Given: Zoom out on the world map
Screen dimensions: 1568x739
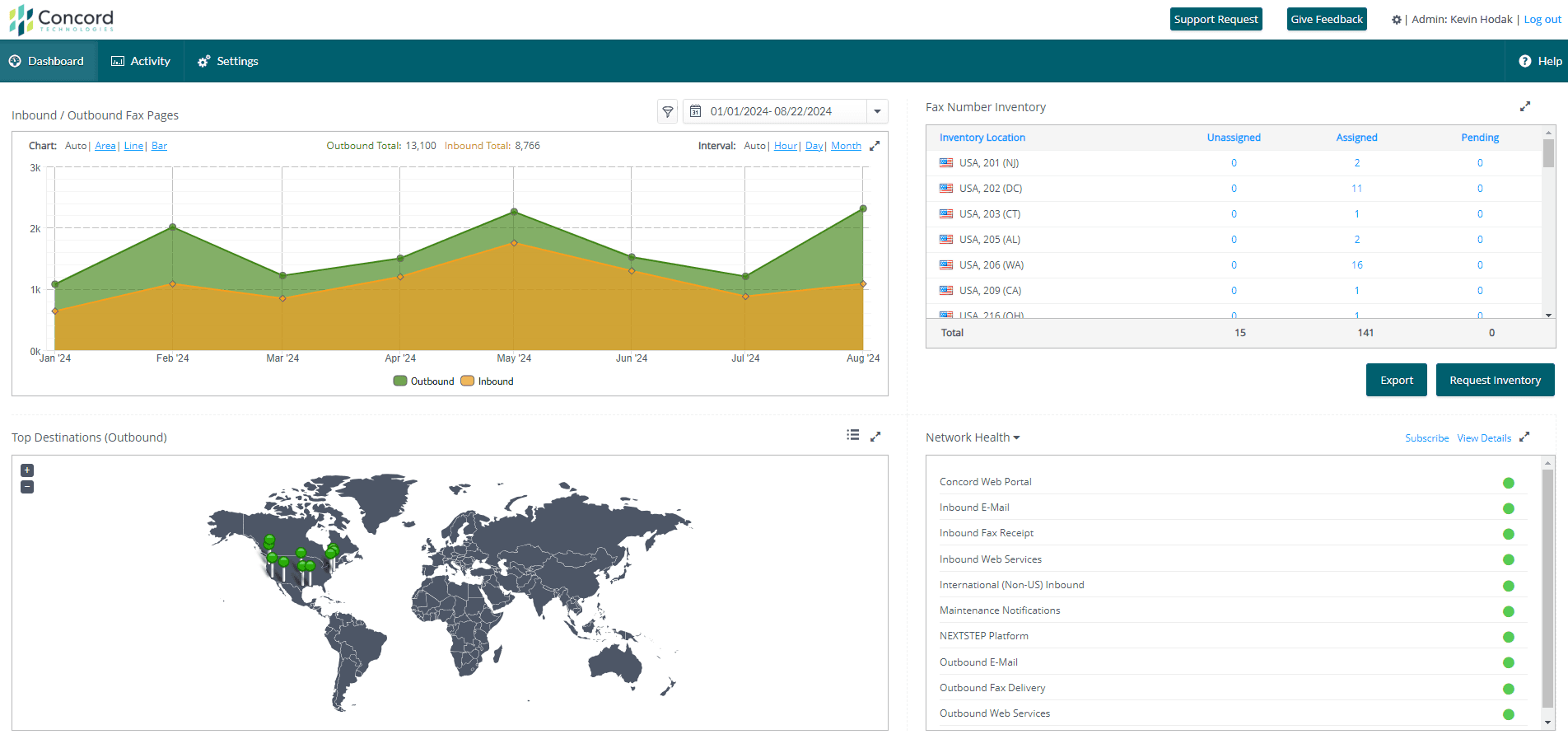Looking at the screenshot, I should 27,487.
